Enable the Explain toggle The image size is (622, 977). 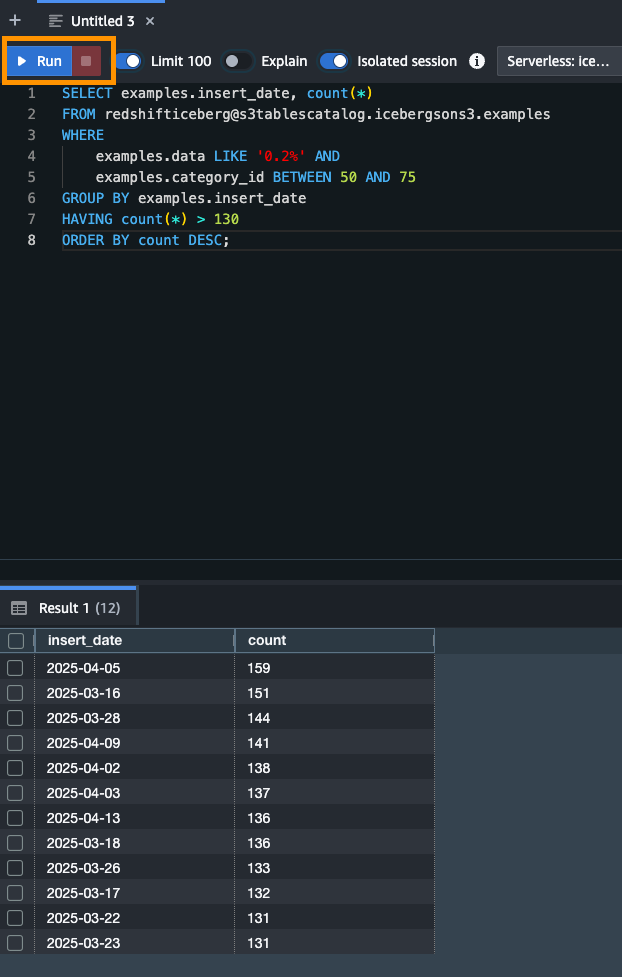tap(239, 61)
